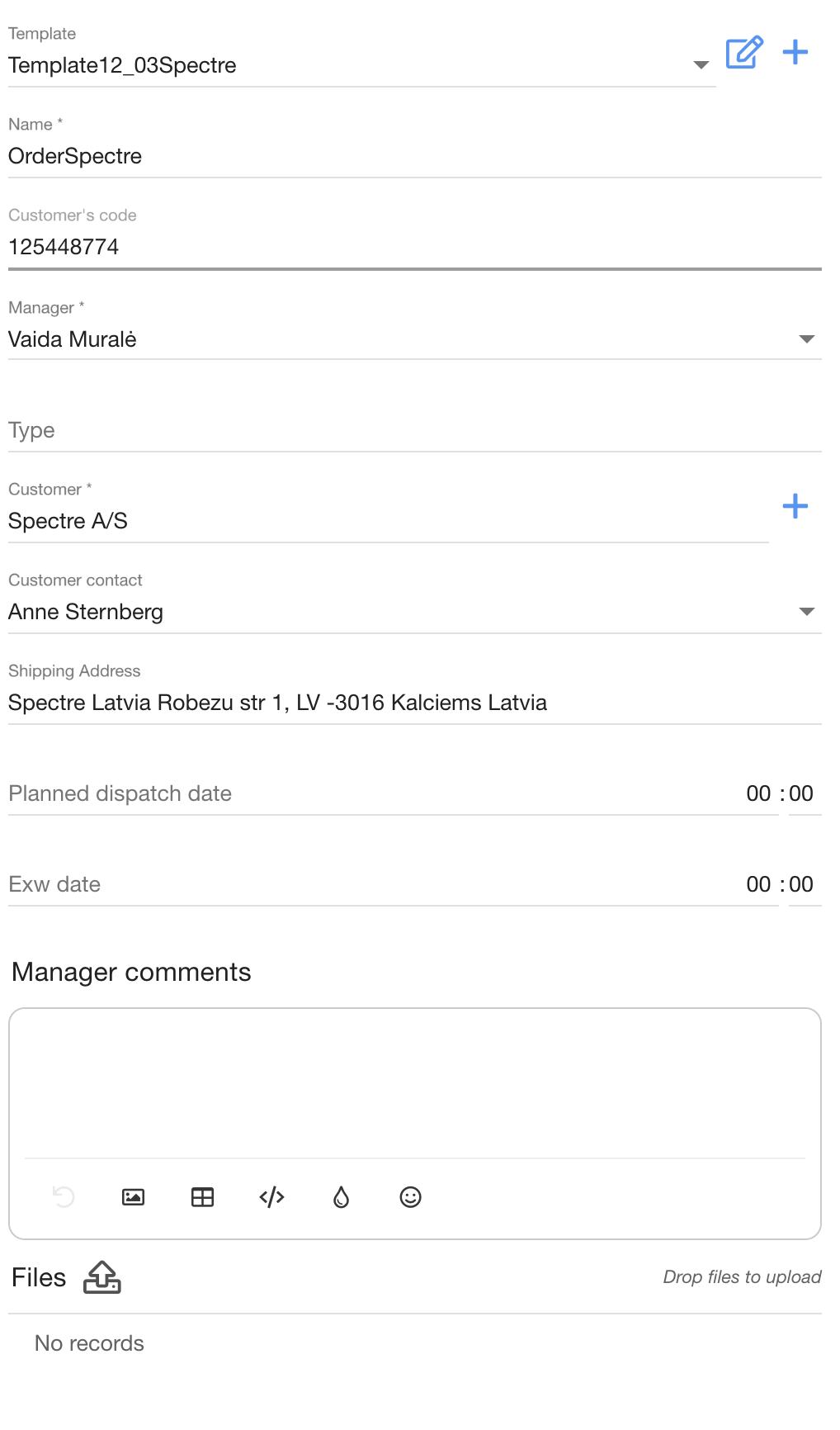The height and width of the screenshot is (1430, 840).
Task: Click the edit template pencil icon
Action: (x=743, y=53)
